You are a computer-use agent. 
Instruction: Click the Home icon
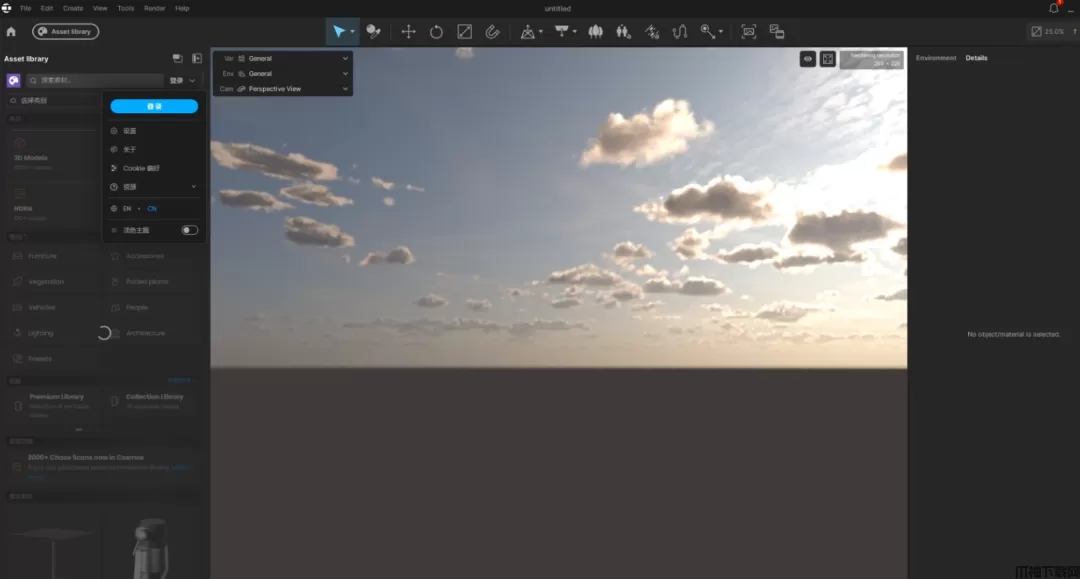click(x=11, y=32)
